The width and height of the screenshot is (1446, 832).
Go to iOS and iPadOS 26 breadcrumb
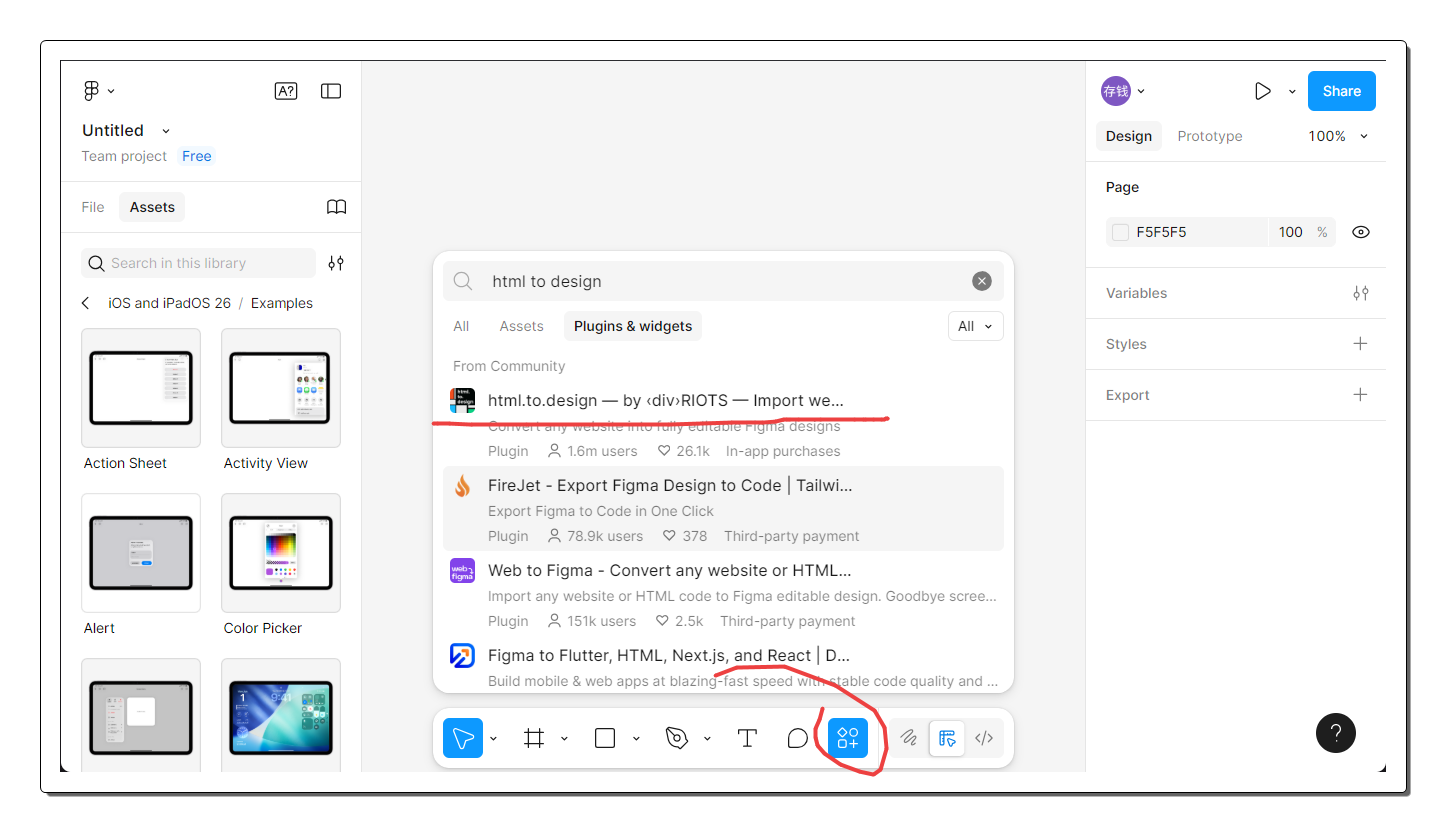click(169, 303)
